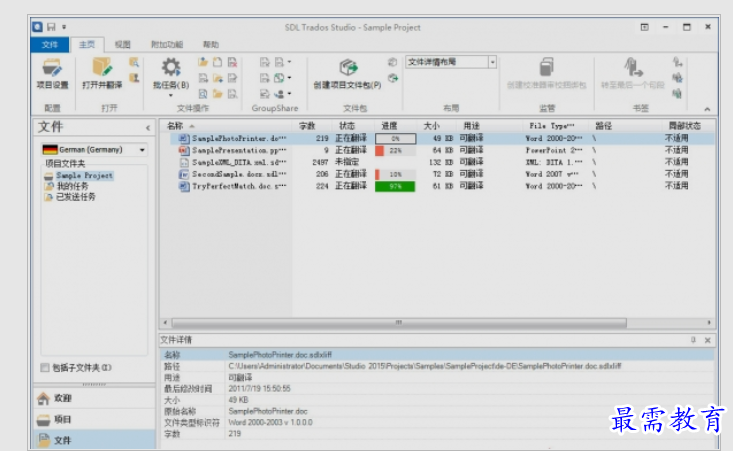733x451 pixels.
Task: Select Sample Project in the folder tree
Action: (x=84, y=176)
